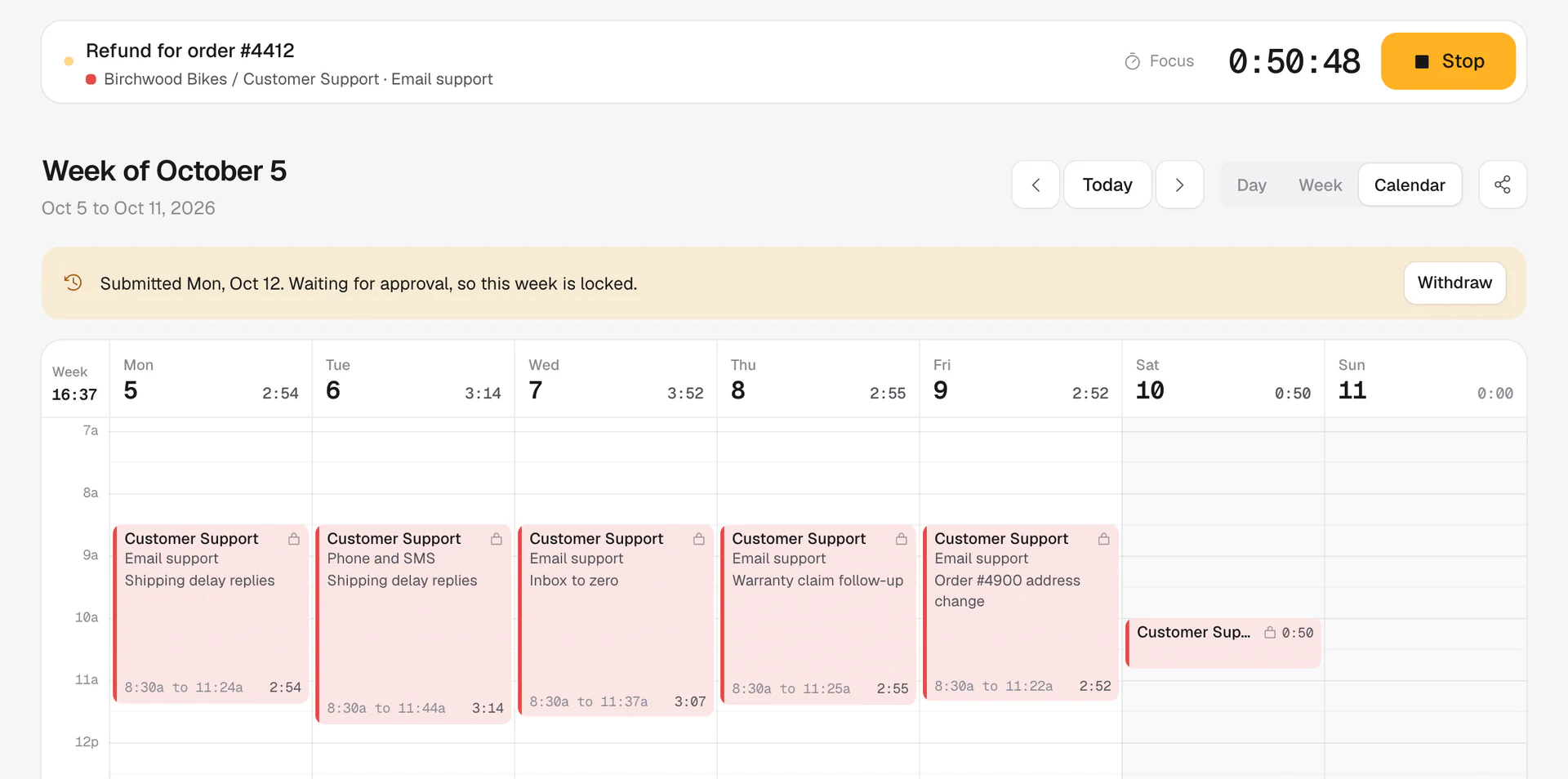Select the Calendar view tab

pyautogui.click(x=1410, y=185)
